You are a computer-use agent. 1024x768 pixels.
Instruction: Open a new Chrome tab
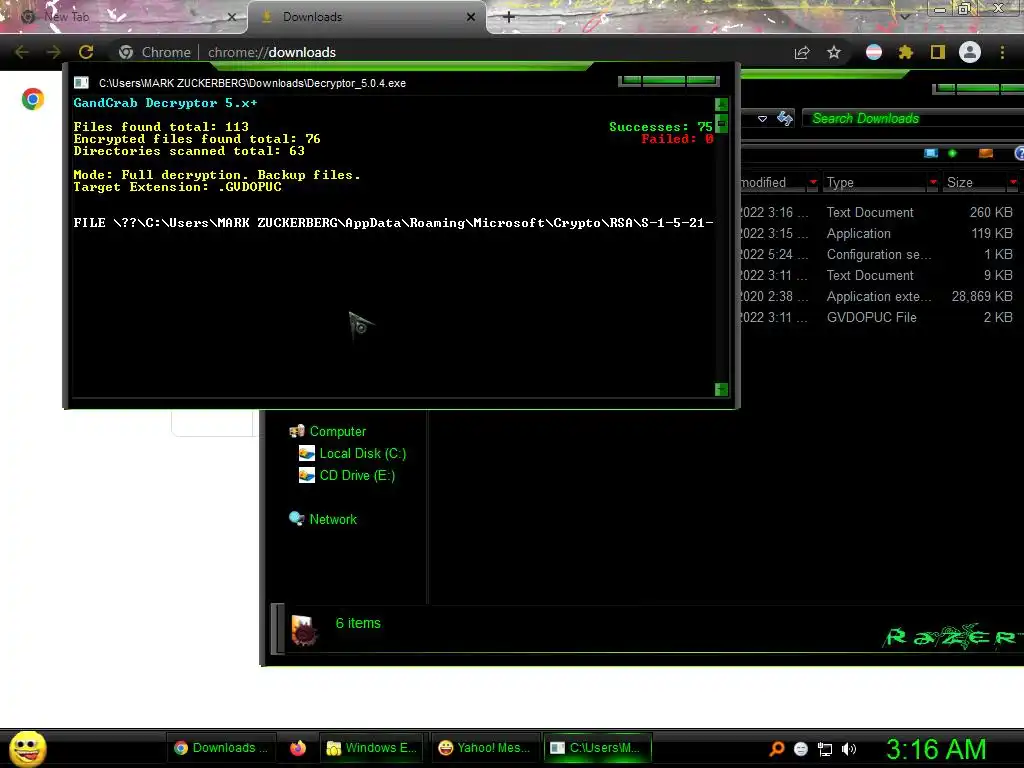pyautogui.click(x=509, y=17)
